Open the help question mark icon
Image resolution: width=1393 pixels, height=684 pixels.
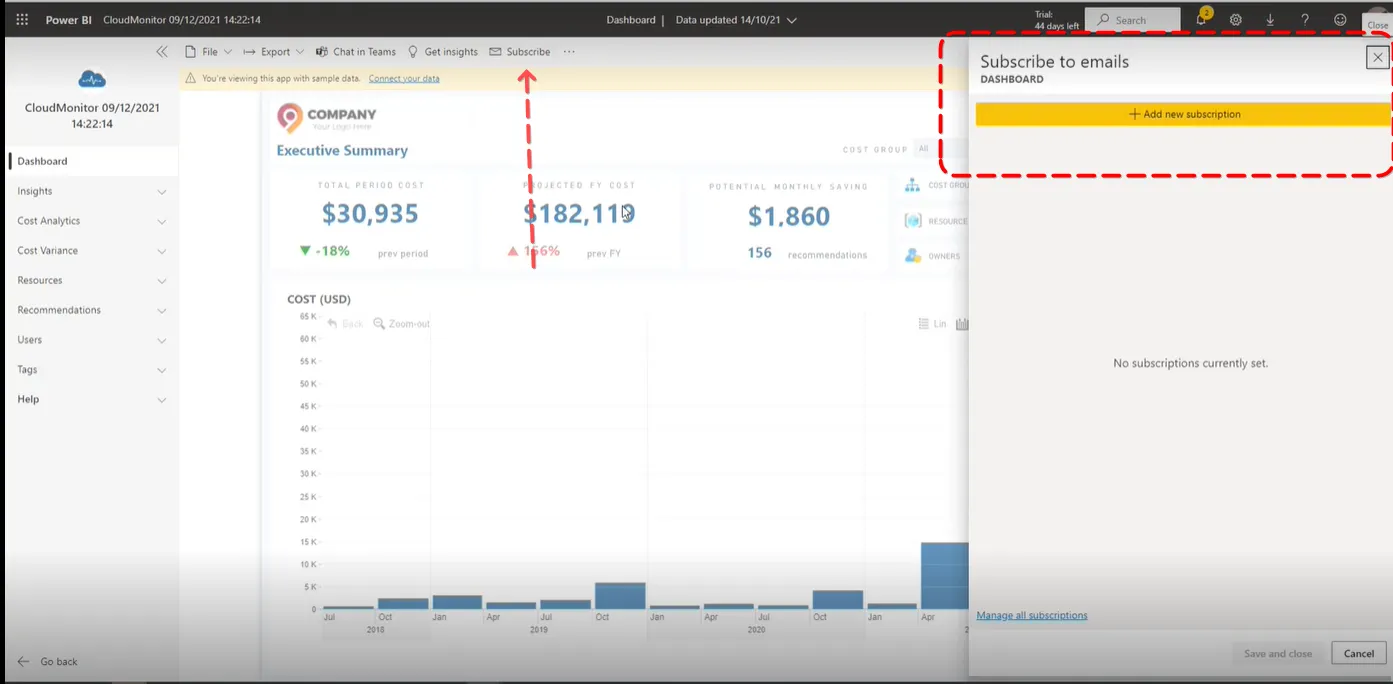coord(1305,20)
